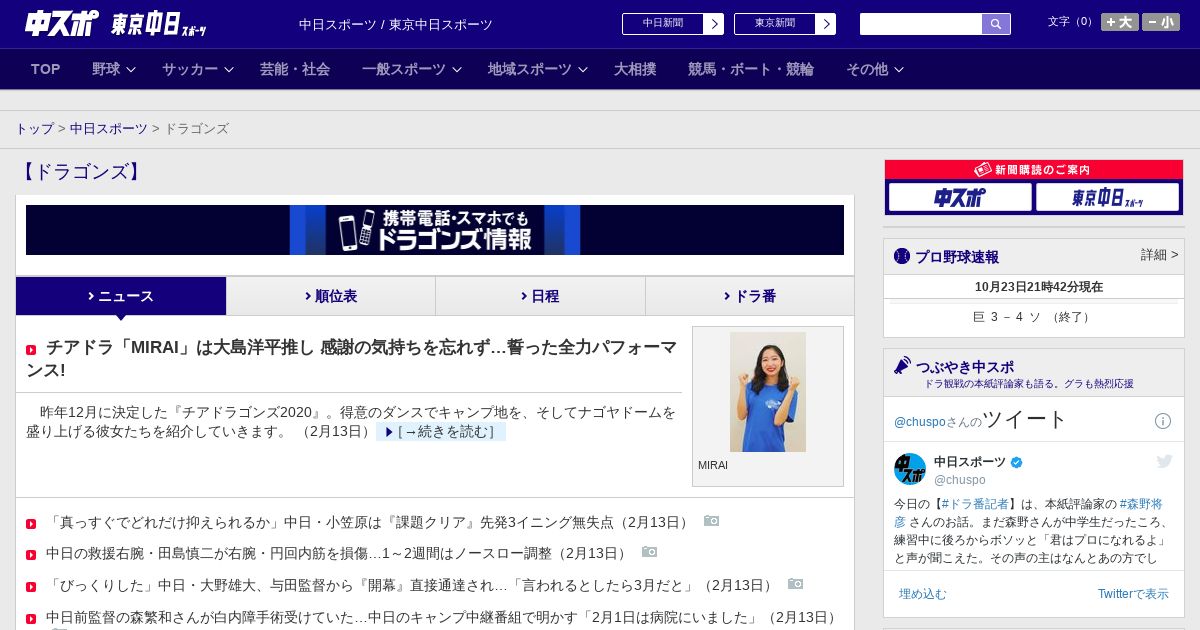This screenshot has width=1200, height=630.
Task: Open 芸能・社会 navigation item
Action: pyautogui.click(x=295, y=69)
